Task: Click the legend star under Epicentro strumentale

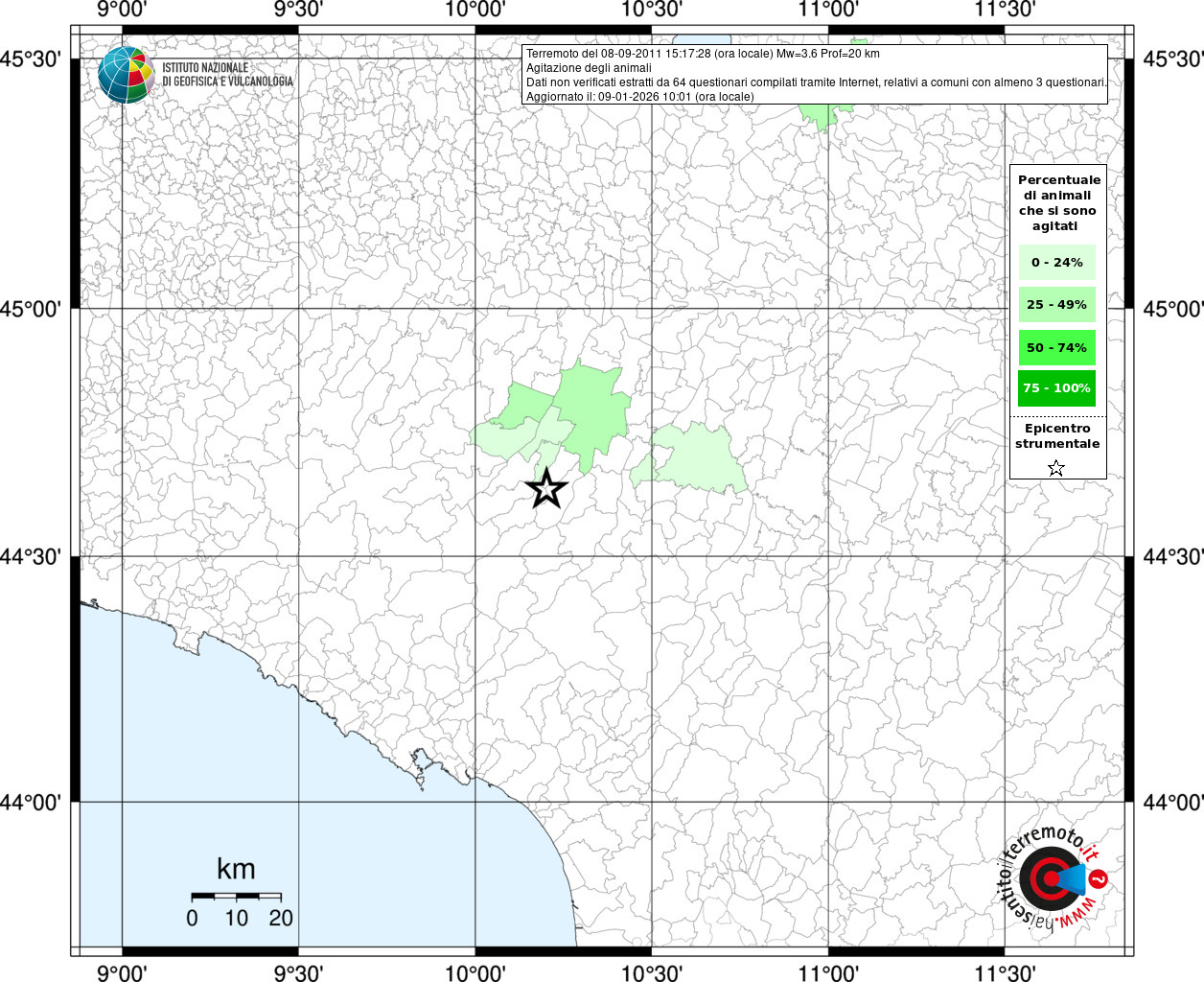Action: click(1056, 468)
